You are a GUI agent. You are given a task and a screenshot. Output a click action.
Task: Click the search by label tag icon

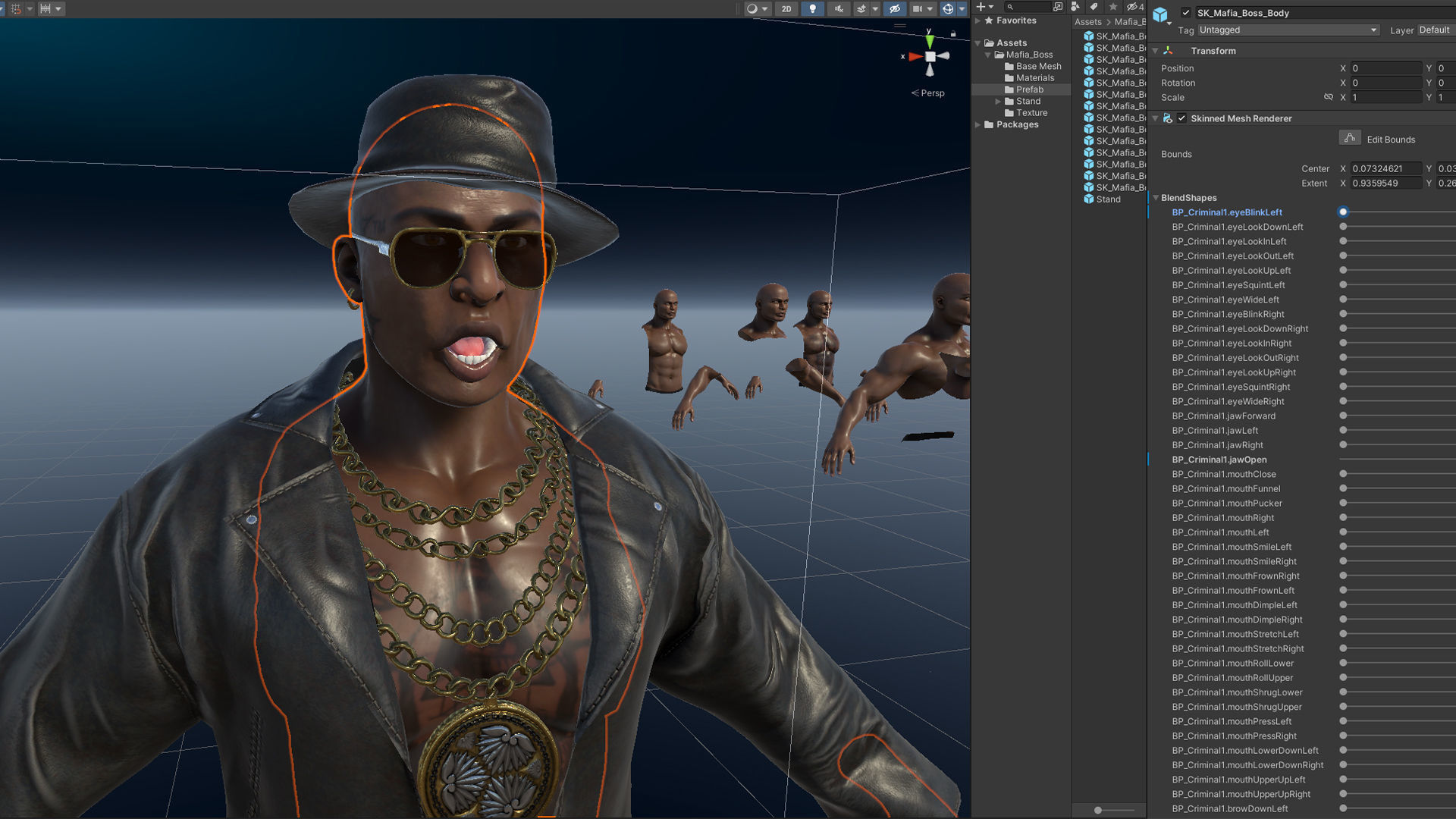[1094, 7]
